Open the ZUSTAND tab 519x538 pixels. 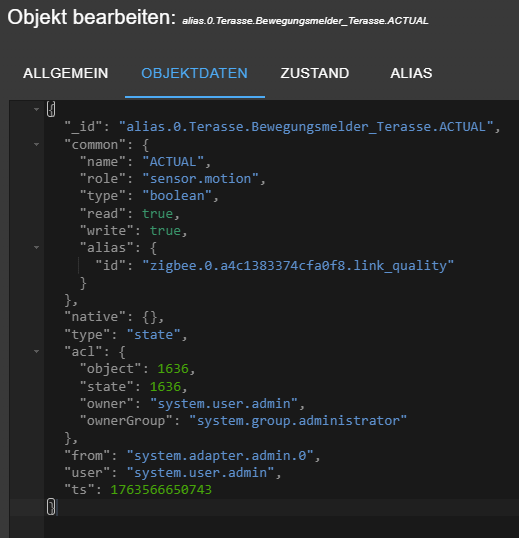coord(315,73)
